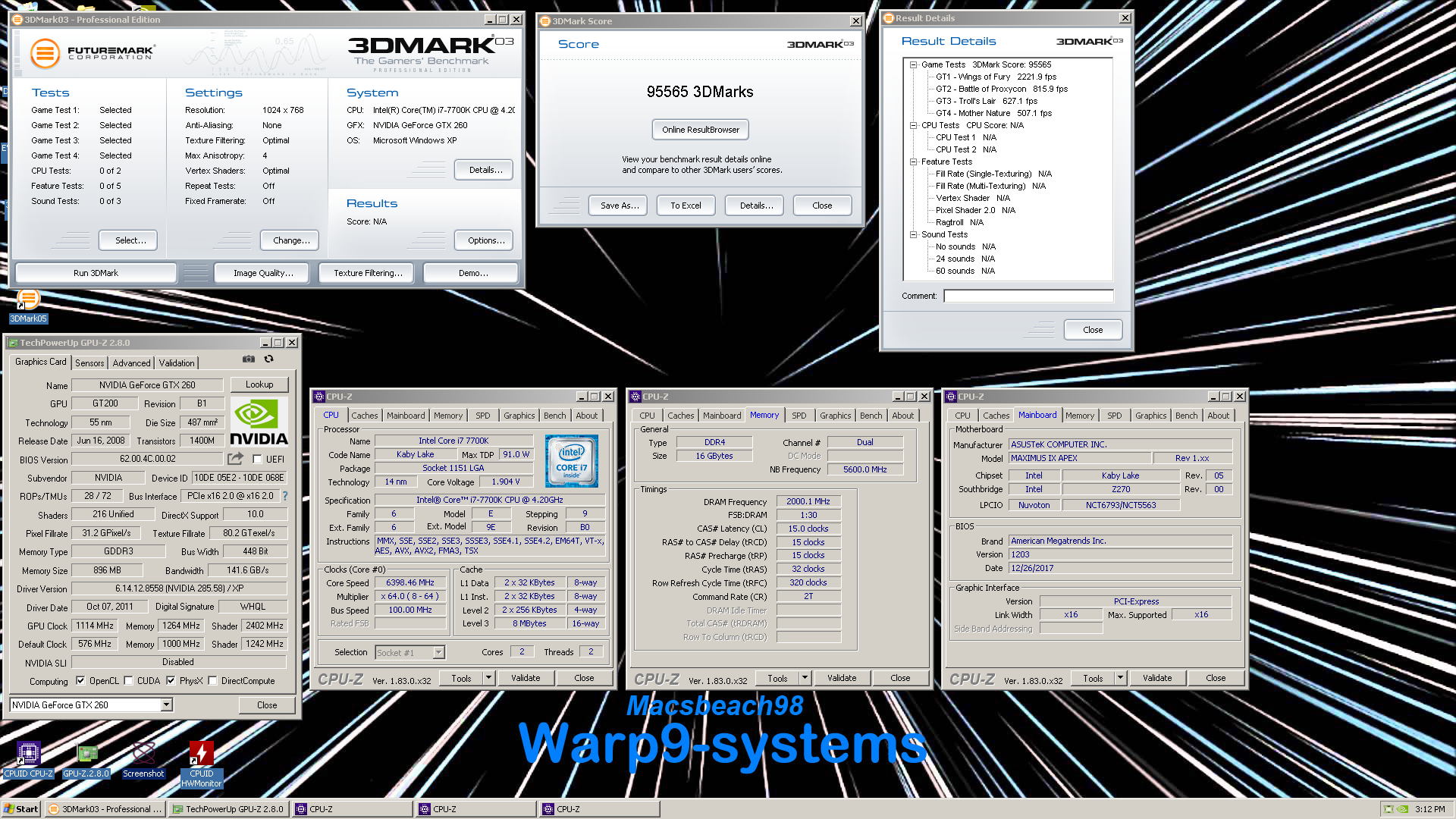Click Close in the Result Details window
This screenshot has width=1456, height=819.
[x=1093, y=330]
